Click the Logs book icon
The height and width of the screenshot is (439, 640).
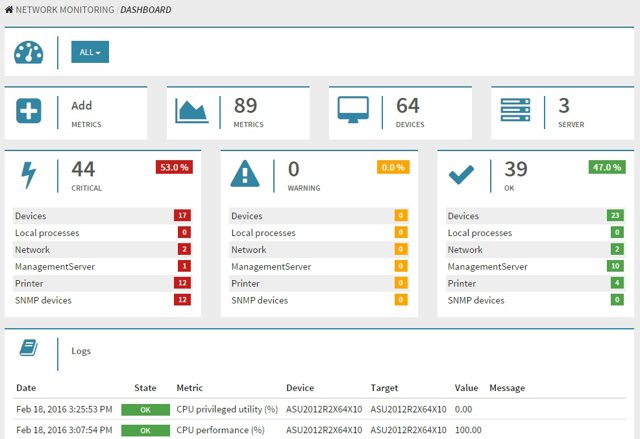[x=29, y=348]
